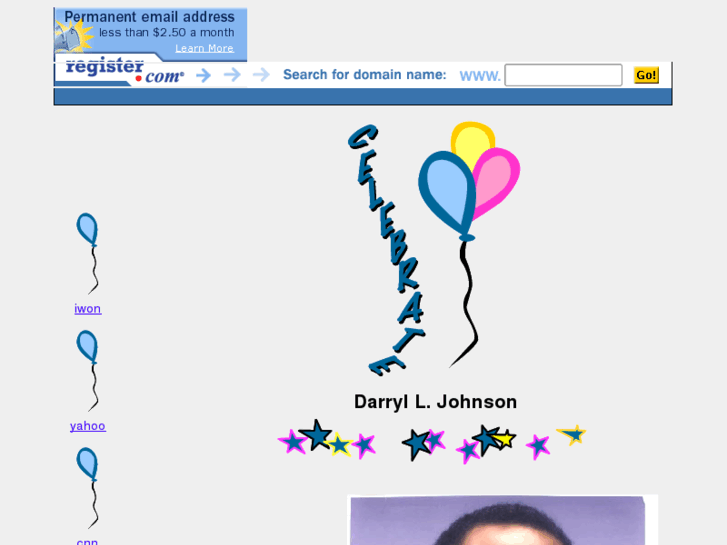Click the mailbox icon in email ad
This screenshot has width=727, height=545.
click(x=73, y=36)
